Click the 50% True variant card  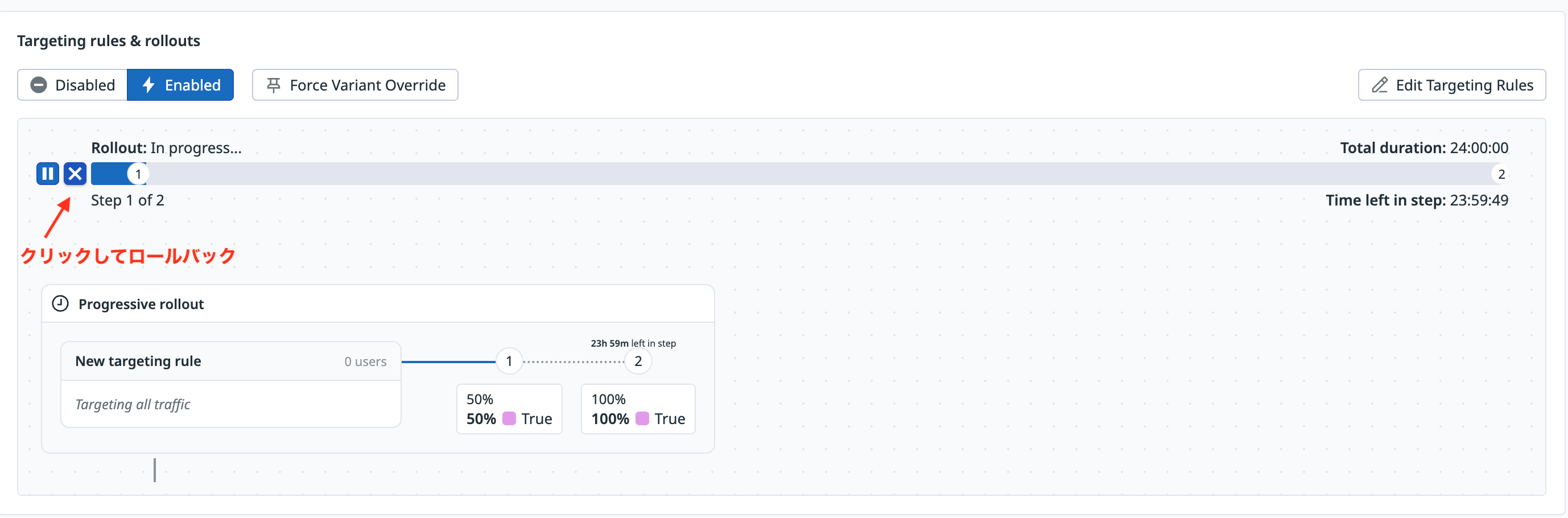coord(509,409)
